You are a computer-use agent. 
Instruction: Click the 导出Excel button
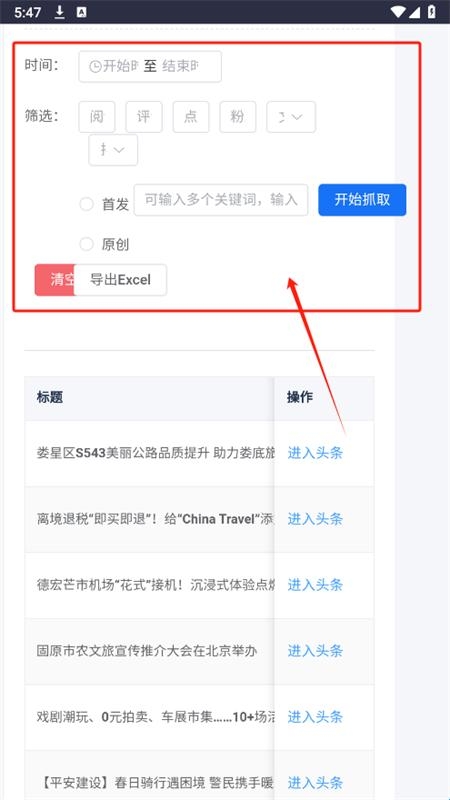pos(120,280)
